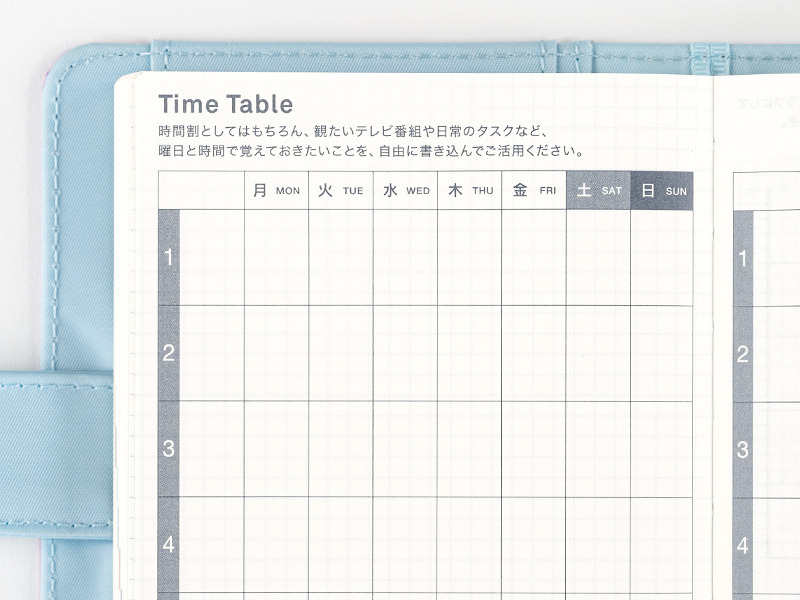Image resolution: width=800 pixels, height=600 pixels.
Task: Click the blank header cell left of MON
Action: pos(201,190)
